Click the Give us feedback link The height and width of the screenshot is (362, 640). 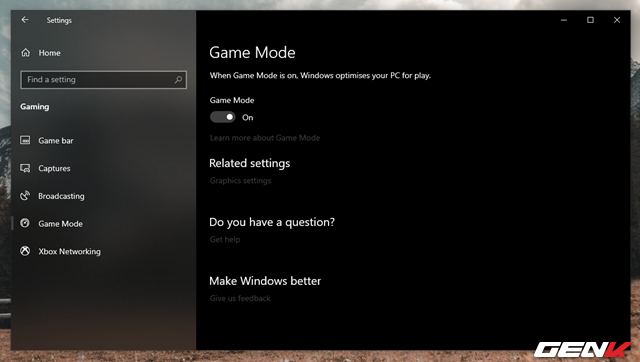click(240, 298)
